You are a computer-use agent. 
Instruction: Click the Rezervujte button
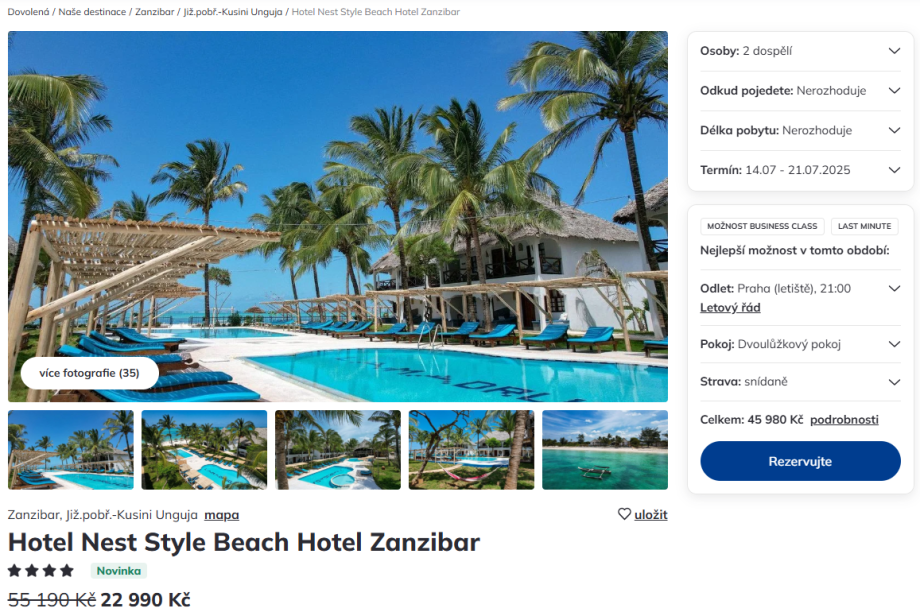(x=800, y=461)
